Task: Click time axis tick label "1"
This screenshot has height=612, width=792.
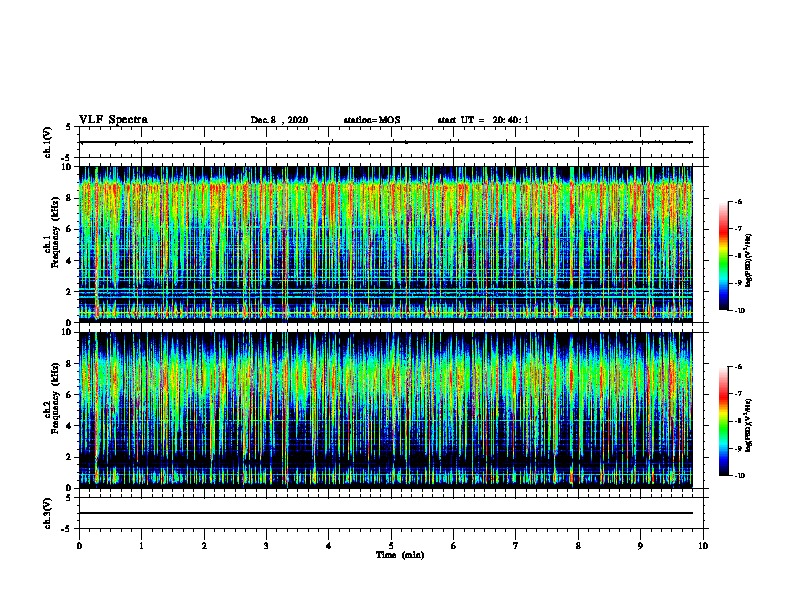Action: 141,546
